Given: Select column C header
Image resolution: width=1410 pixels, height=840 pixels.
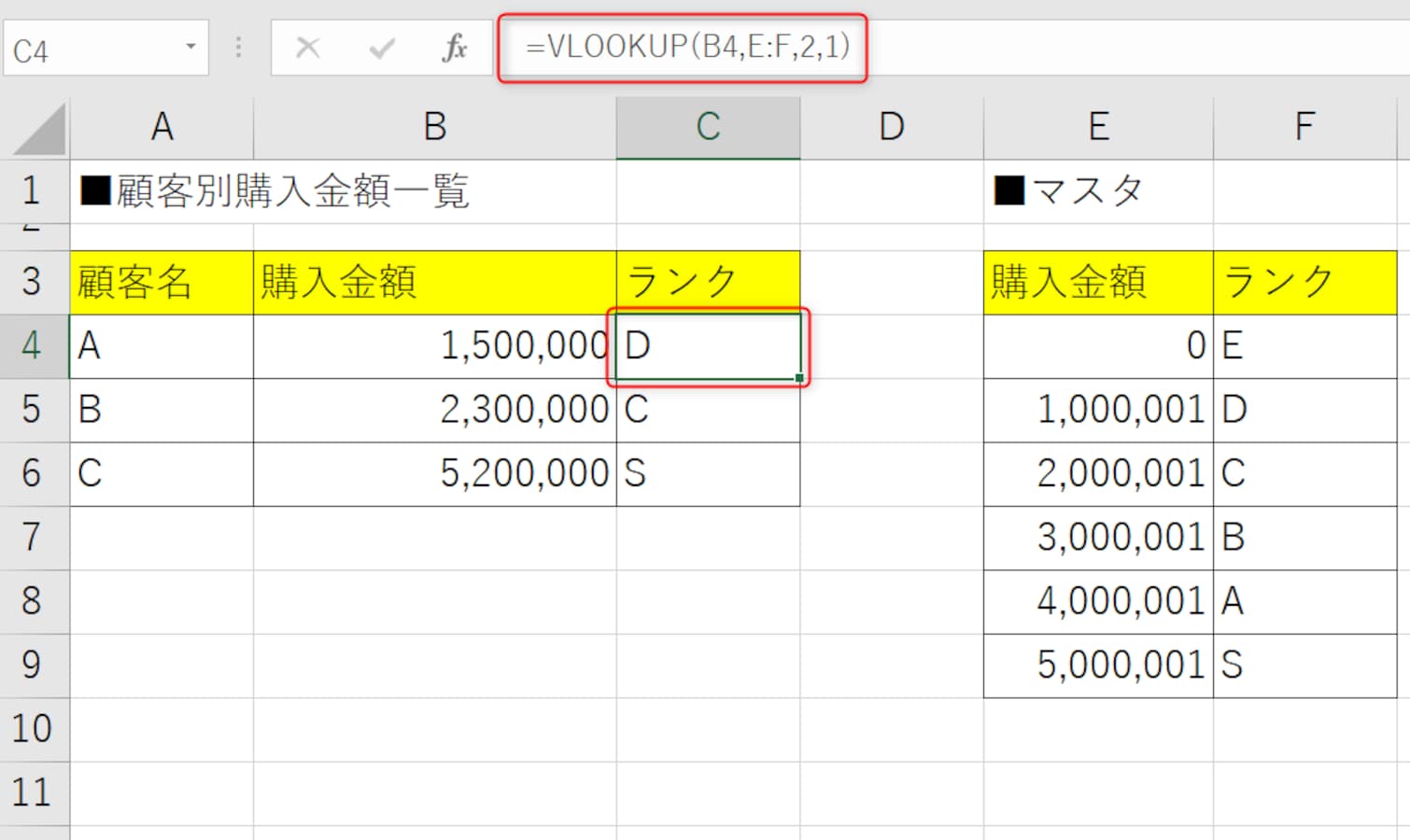Looking at the screenshot, I should click(708, 127).
